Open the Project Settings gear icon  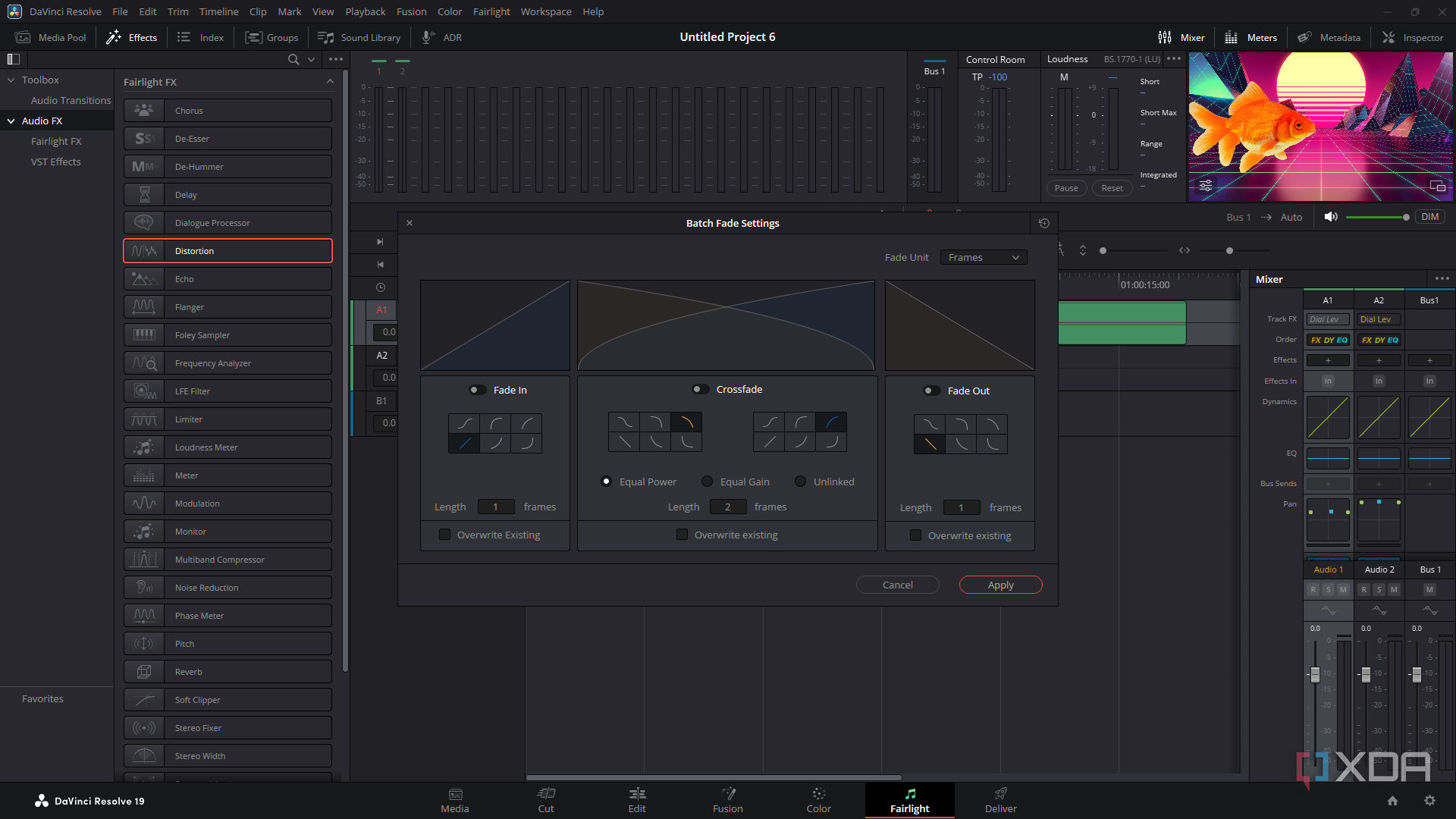click(1429, 801)
